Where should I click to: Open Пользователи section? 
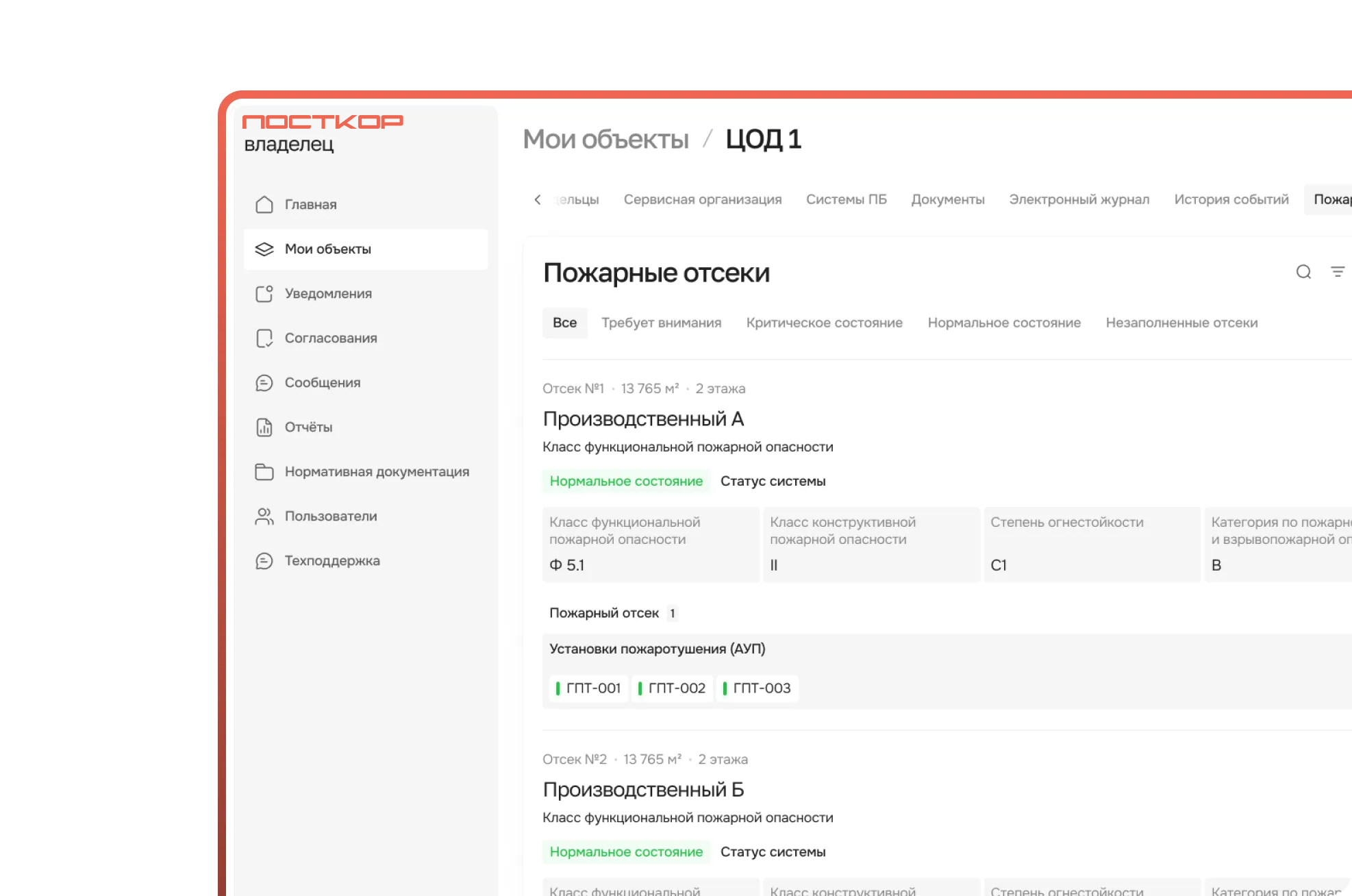click(366, 517)
